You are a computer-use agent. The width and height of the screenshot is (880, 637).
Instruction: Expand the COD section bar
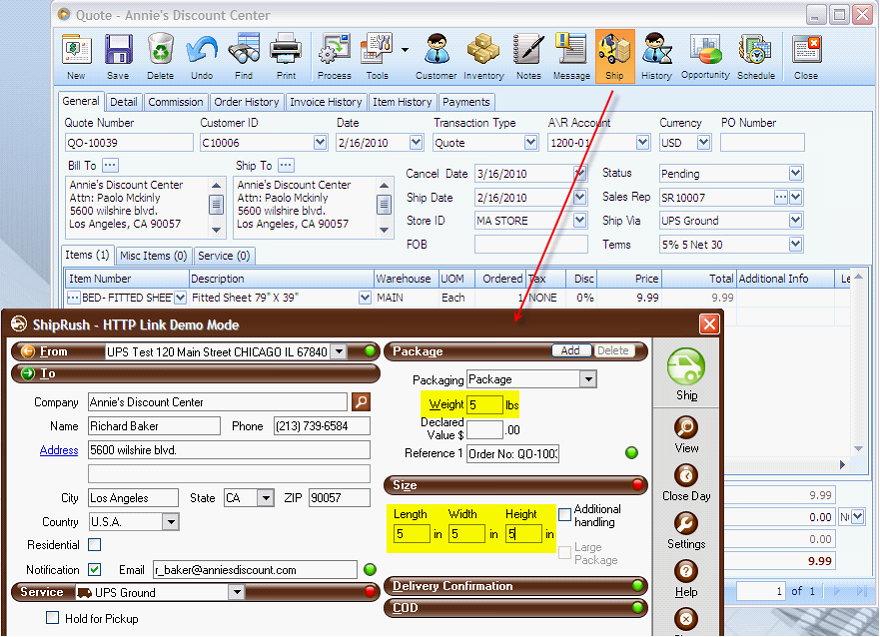515,608
